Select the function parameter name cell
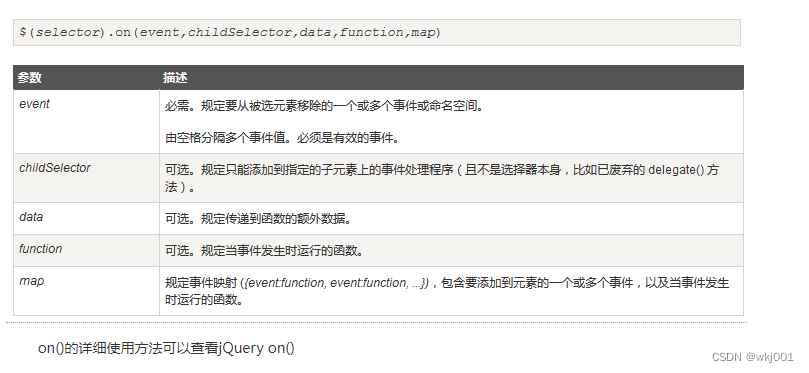Screen dimensions: 809x373 pyautogui.click(x=86, y=251)
